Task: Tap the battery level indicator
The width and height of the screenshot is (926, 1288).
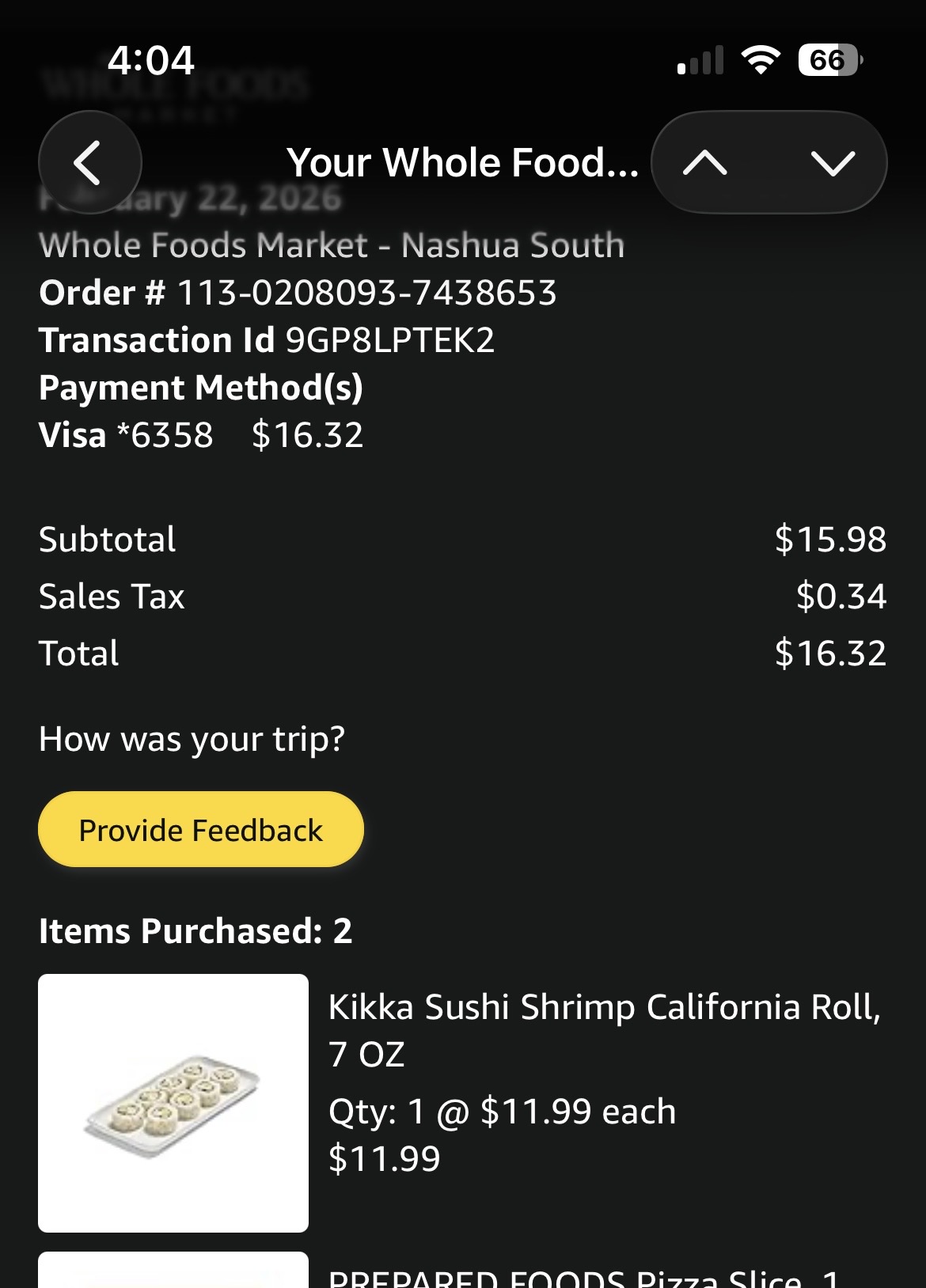Action: pyautogui.click(x=829, y=60)
